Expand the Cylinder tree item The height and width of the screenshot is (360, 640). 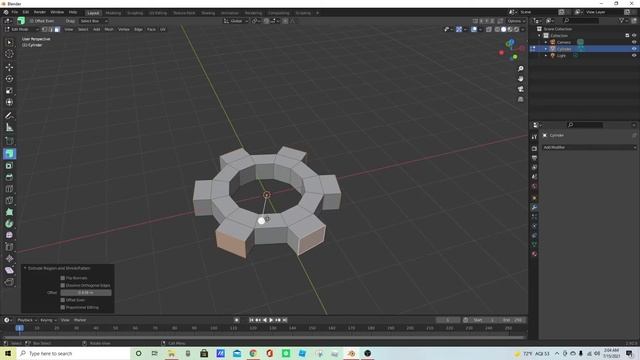click(546, 49)
